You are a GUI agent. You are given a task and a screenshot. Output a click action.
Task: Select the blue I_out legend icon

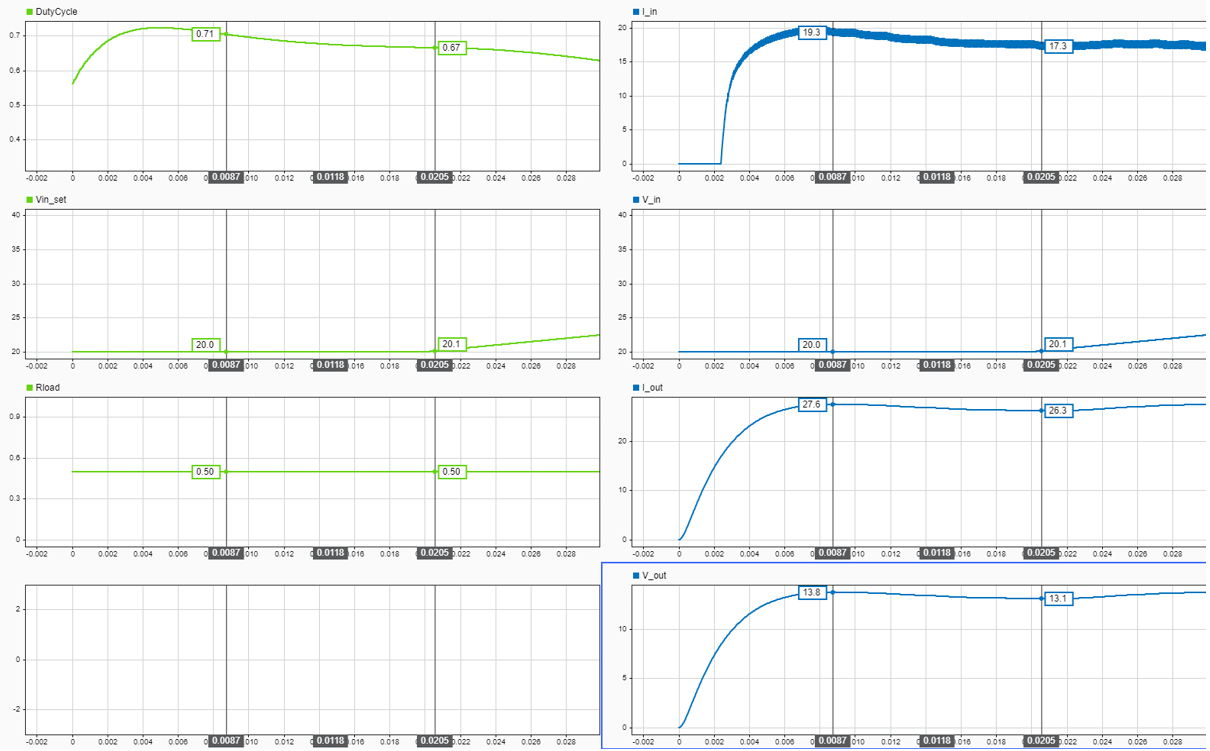coord(634,387)
